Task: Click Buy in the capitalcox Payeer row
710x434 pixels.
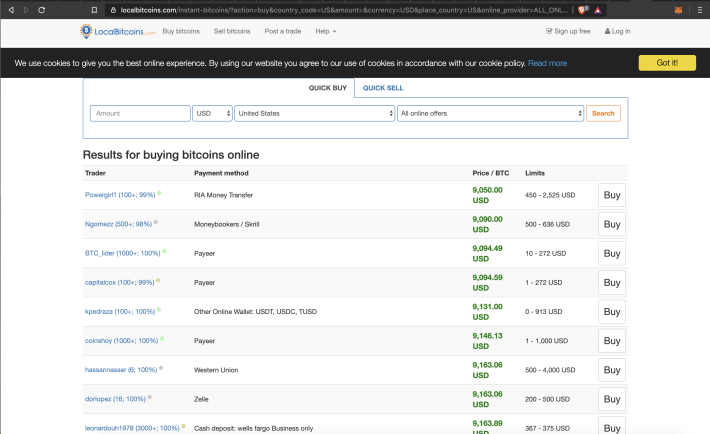Action: [x=612, y=282]
